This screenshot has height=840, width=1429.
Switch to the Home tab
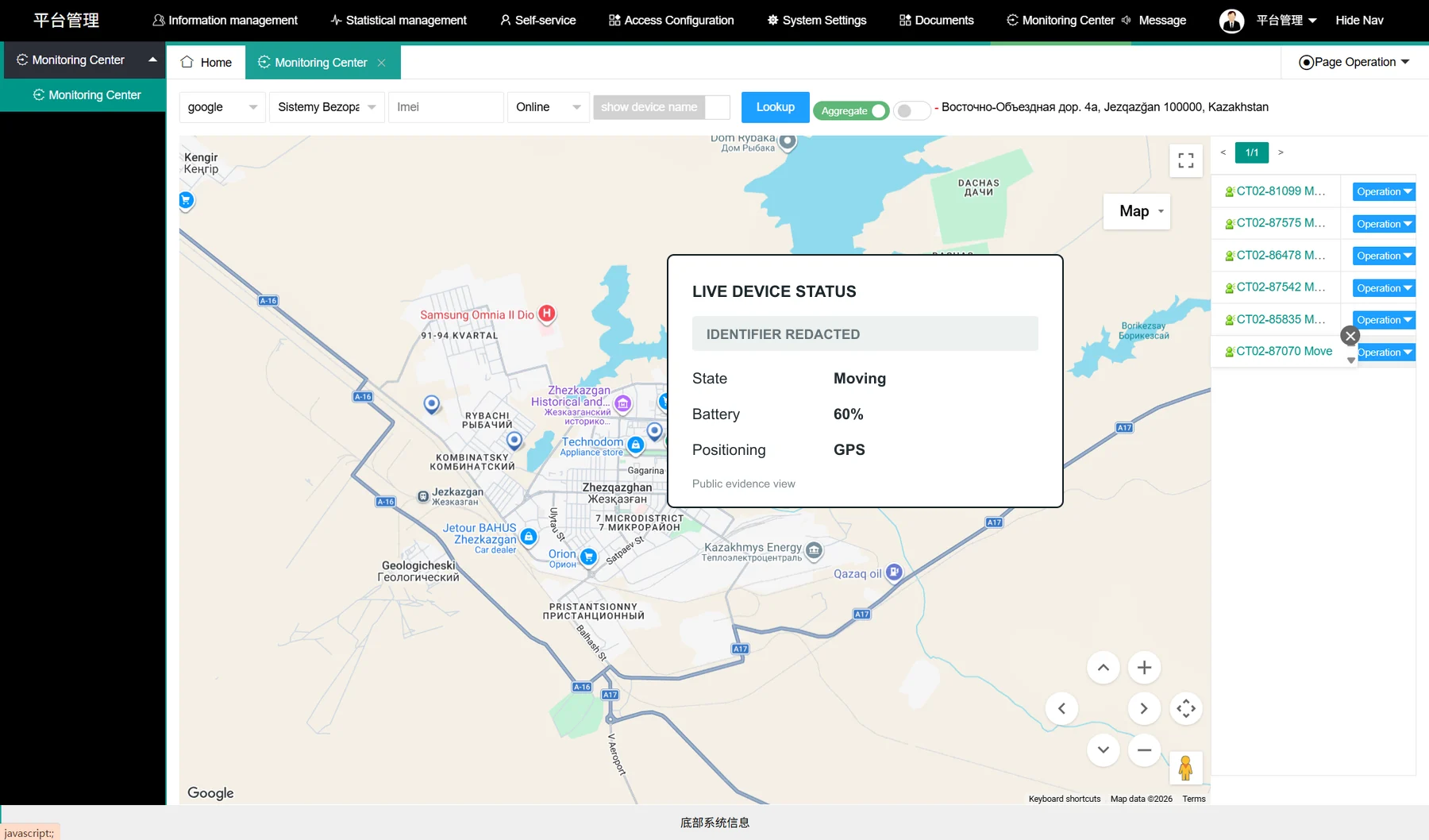pos(206,62)
